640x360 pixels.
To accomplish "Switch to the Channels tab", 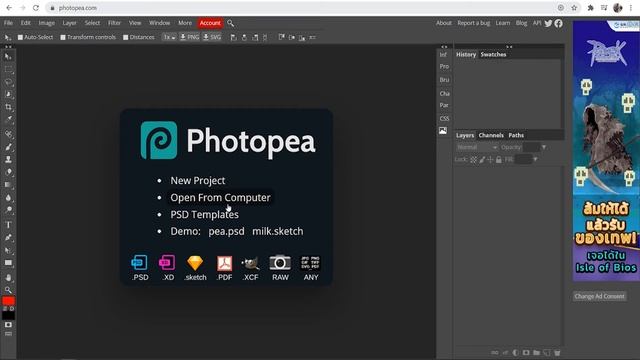I will click(x=491, y=135).
